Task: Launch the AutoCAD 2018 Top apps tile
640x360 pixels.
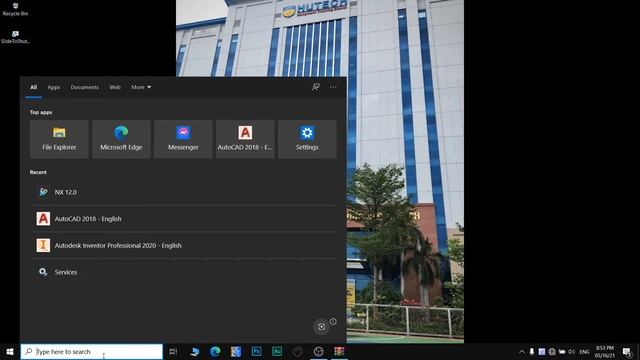Action: tap(245, 139)
